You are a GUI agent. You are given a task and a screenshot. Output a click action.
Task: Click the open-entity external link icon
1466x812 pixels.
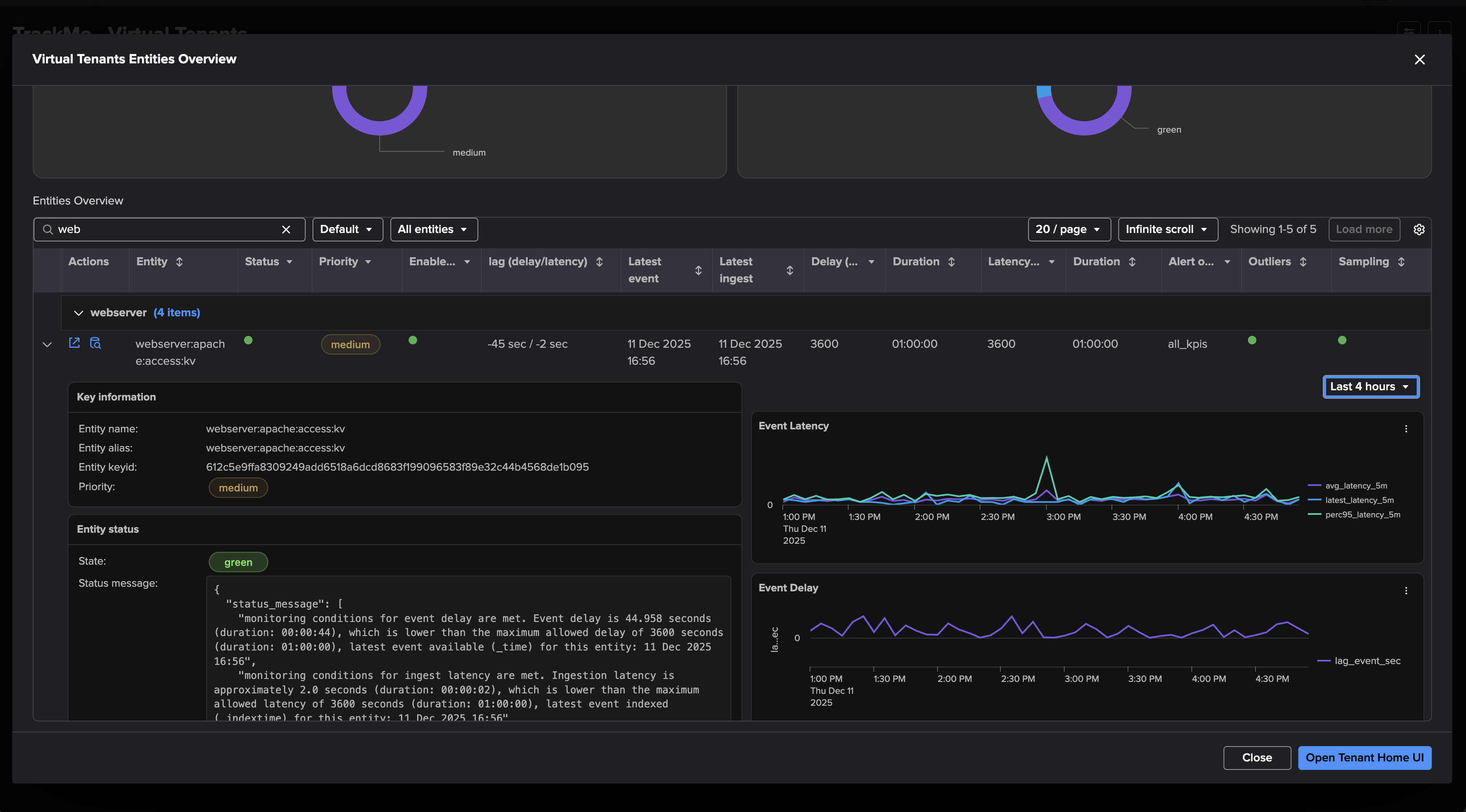74,343
